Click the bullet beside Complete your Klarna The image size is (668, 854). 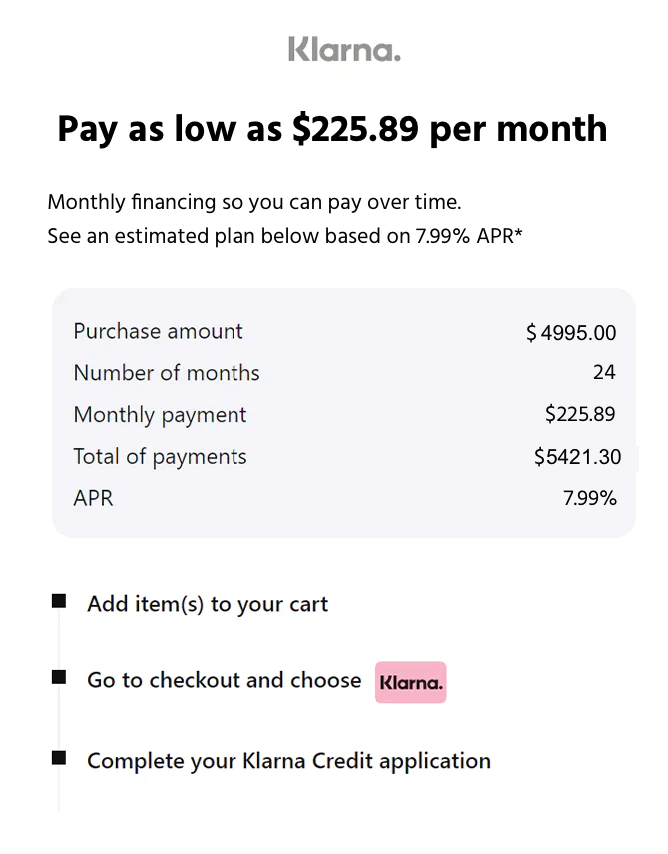coord(59,758)
